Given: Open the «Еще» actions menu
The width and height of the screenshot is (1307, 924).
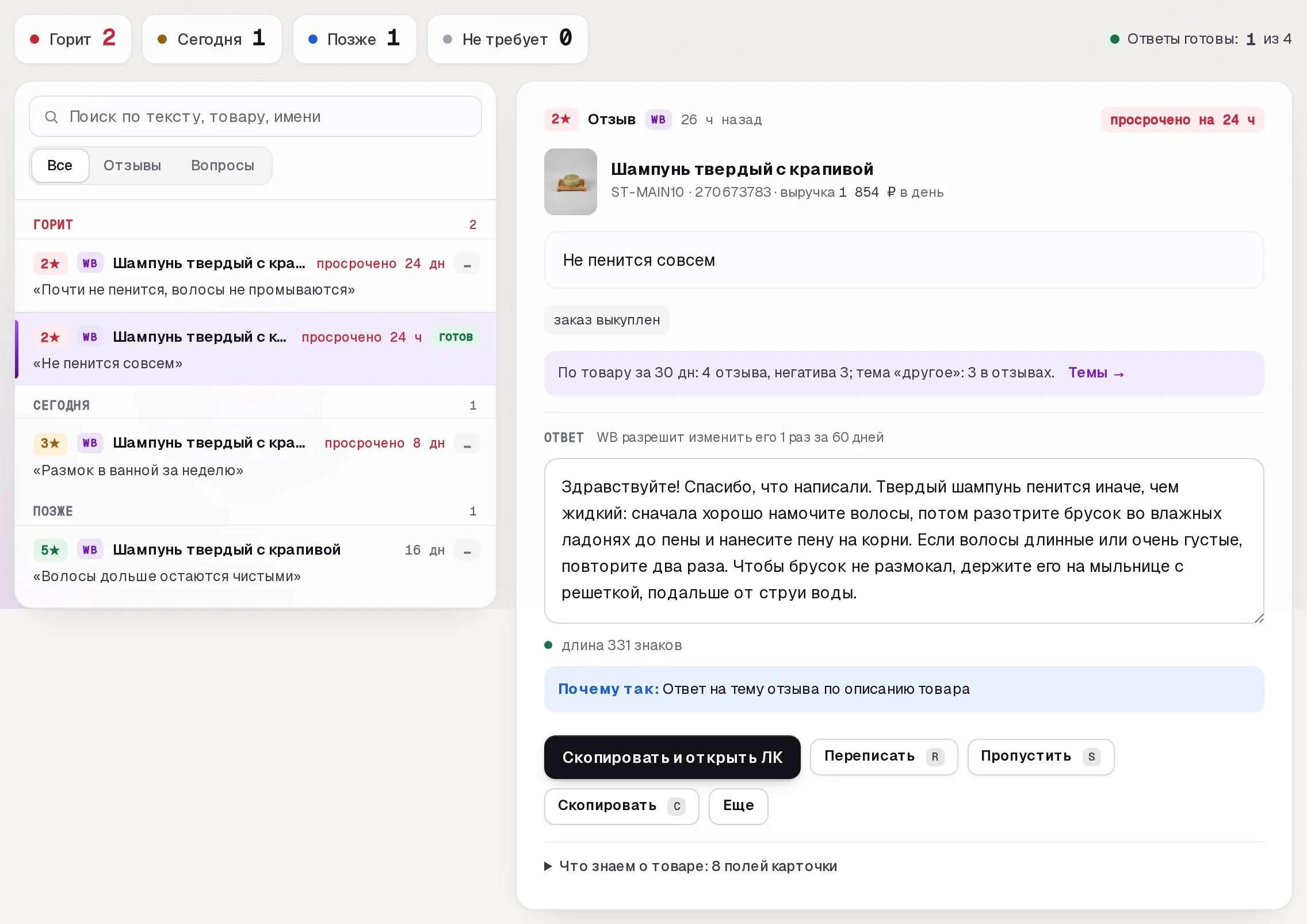Looking at the screenshot, I should (x=738, y=806).
